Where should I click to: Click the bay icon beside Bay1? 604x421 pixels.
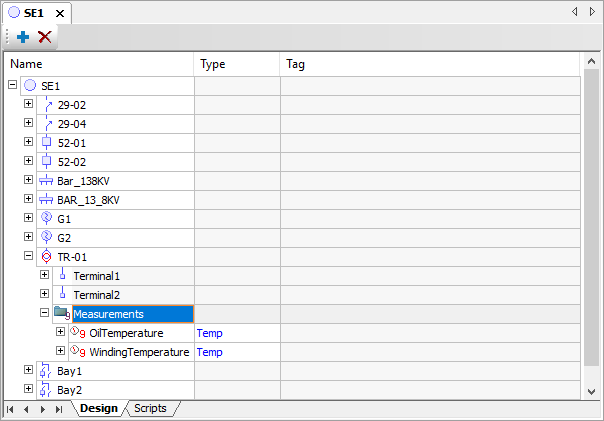pos(46,371)
